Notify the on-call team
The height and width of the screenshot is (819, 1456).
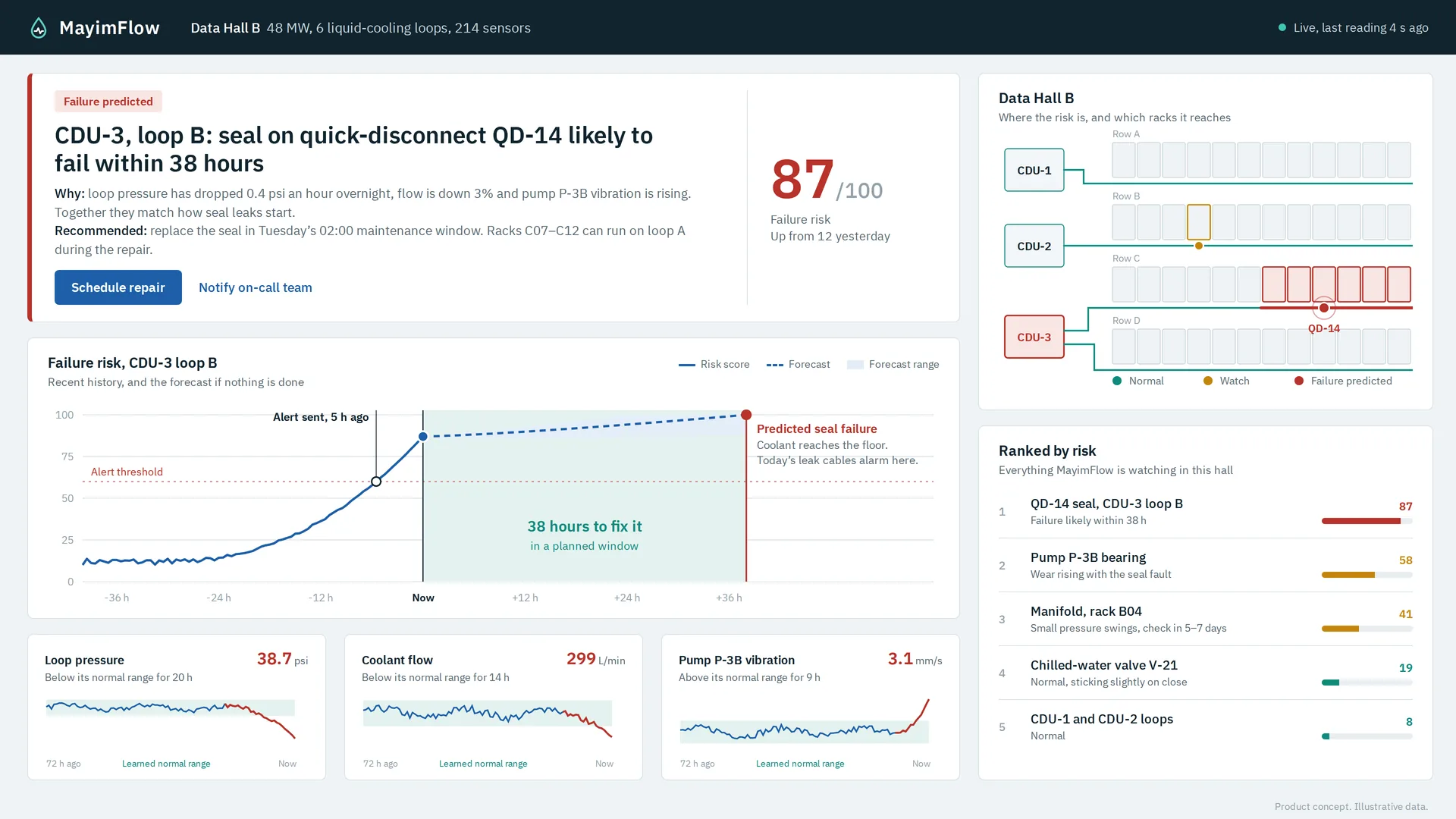[x=256, y=287]
